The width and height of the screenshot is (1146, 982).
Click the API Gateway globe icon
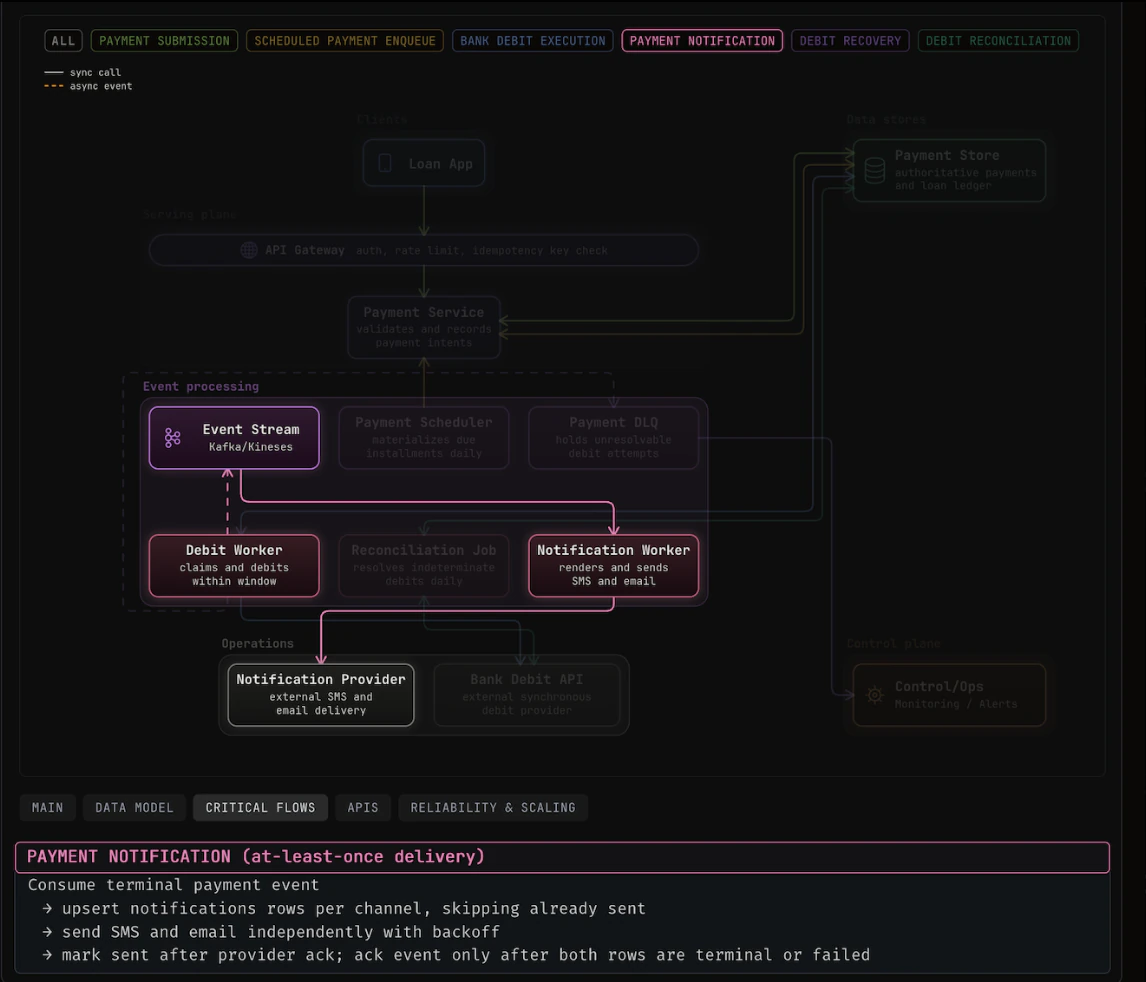click(249, 250)
